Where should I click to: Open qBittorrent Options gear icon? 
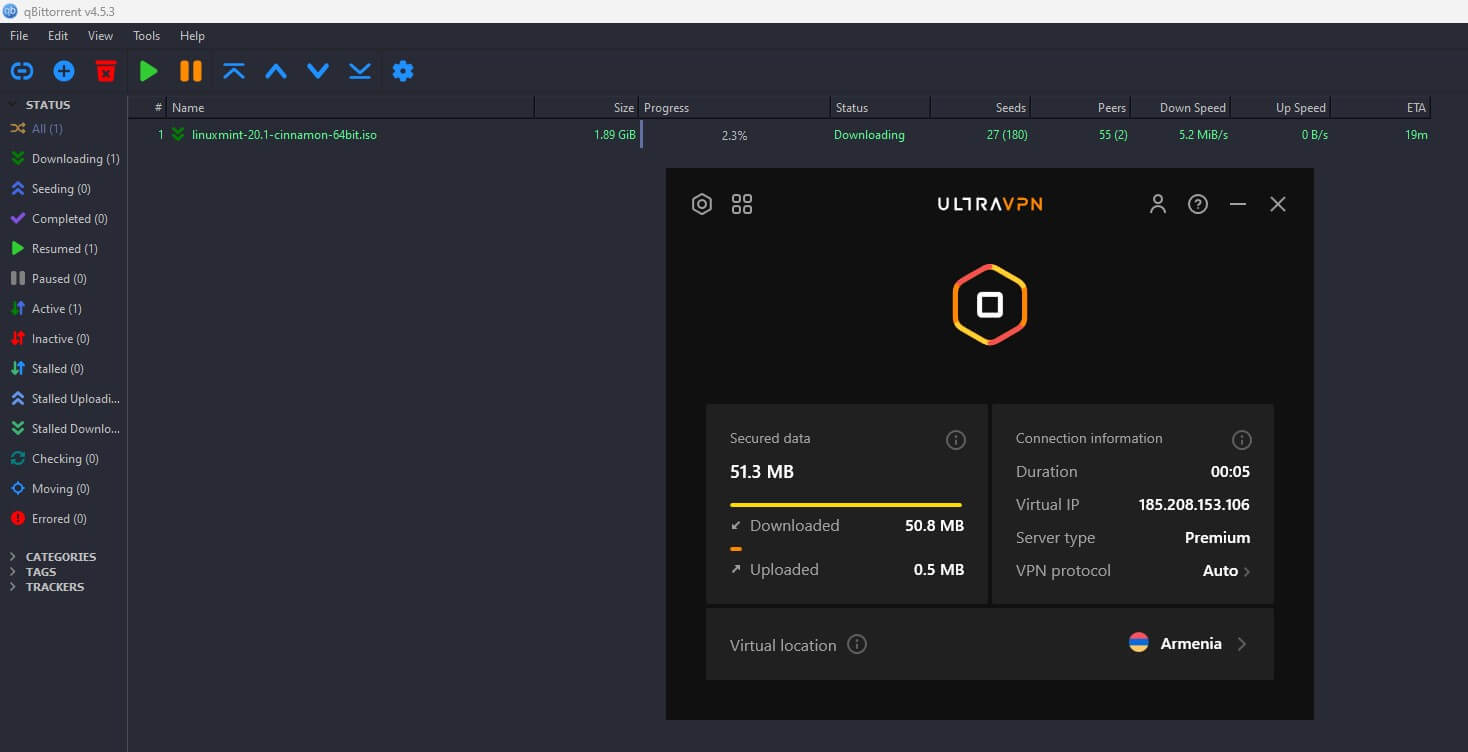tap(403, 71)
